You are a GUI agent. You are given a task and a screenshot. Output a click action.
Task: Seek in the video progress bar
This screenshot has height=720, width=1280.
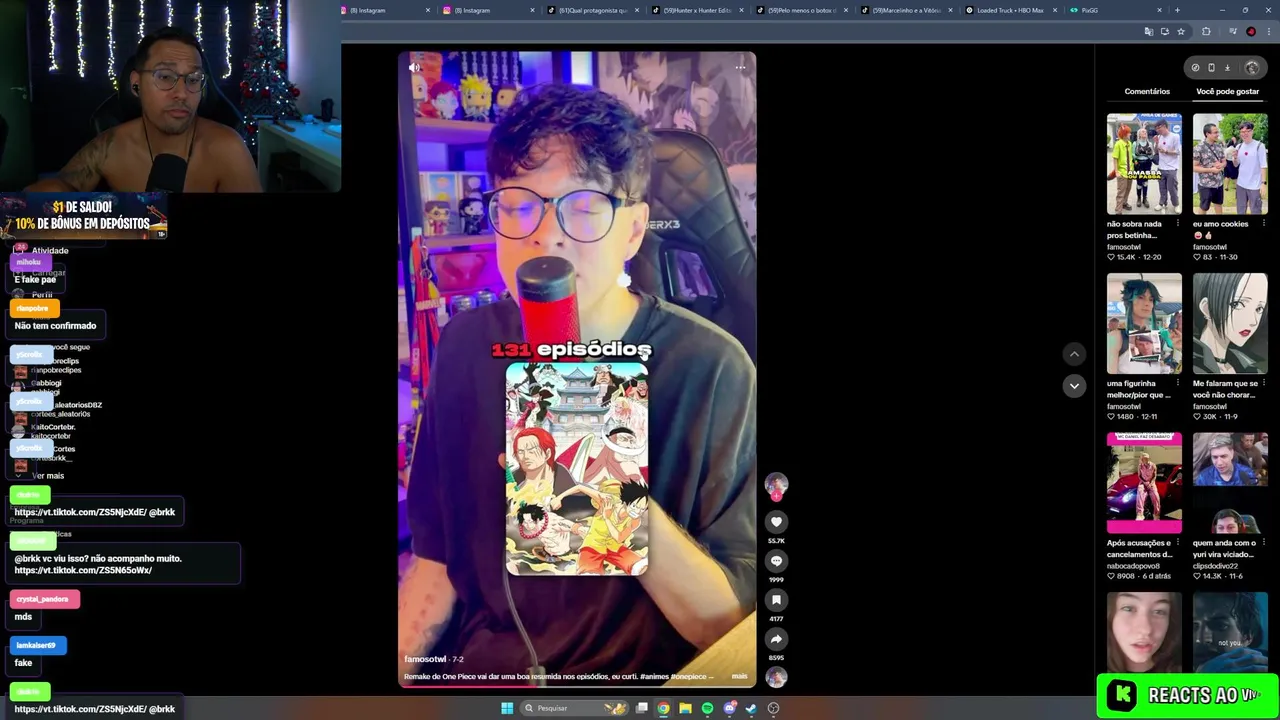577,686
